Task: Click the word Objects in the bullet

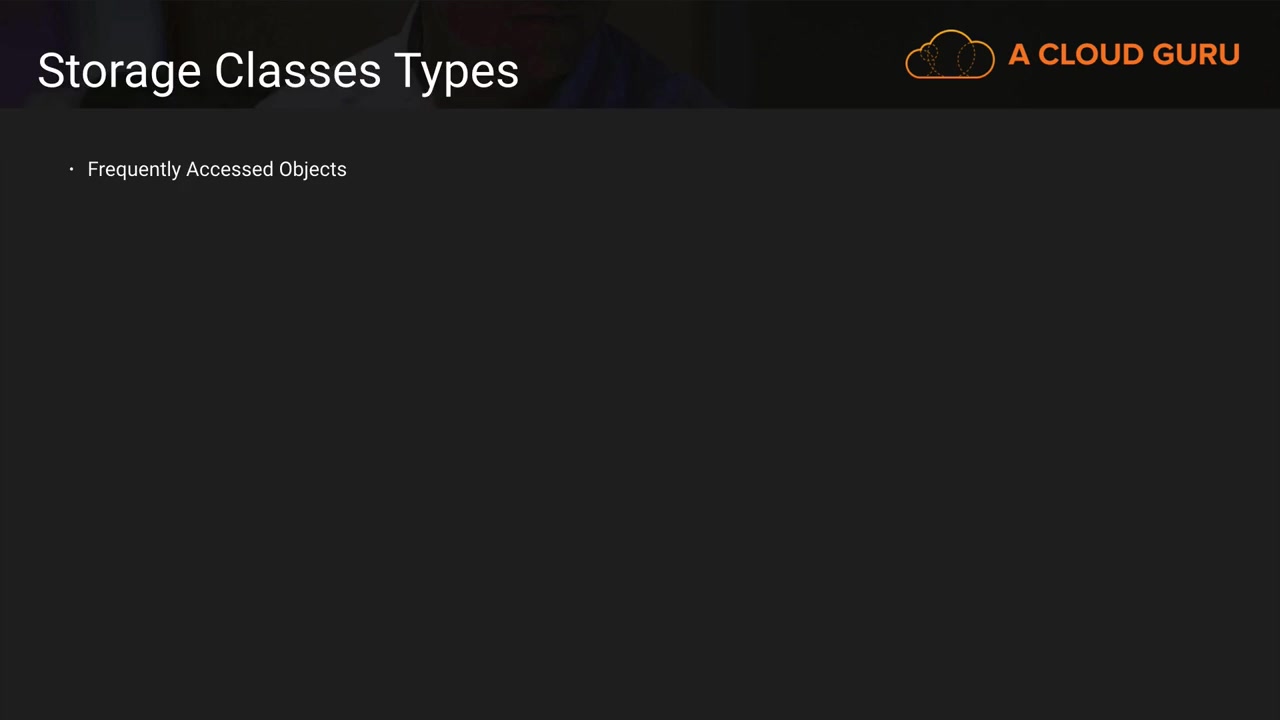Action: coord(313,170)
